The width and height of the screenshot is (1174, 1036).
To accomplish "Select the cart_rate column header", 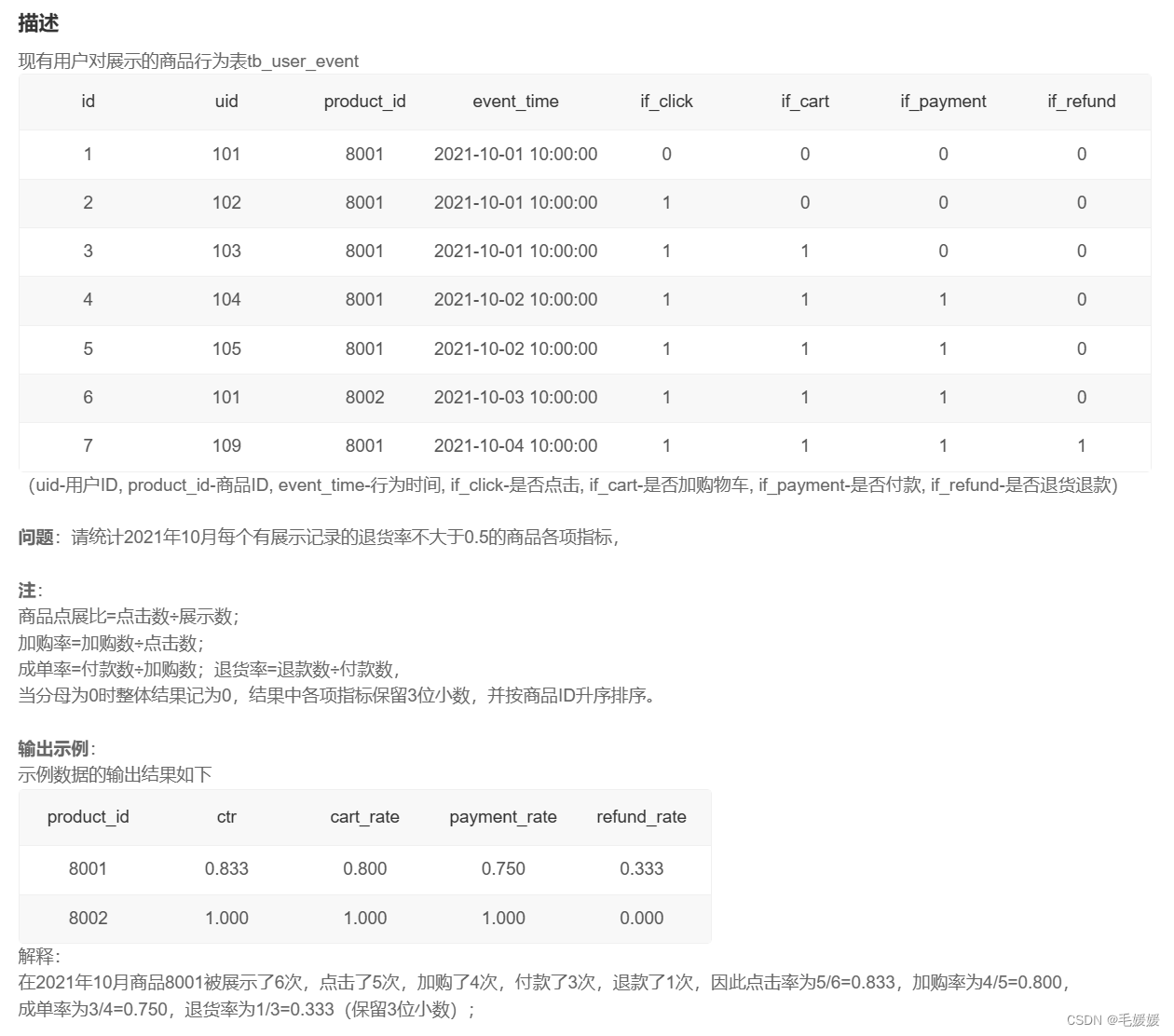I will click(364, 817).
